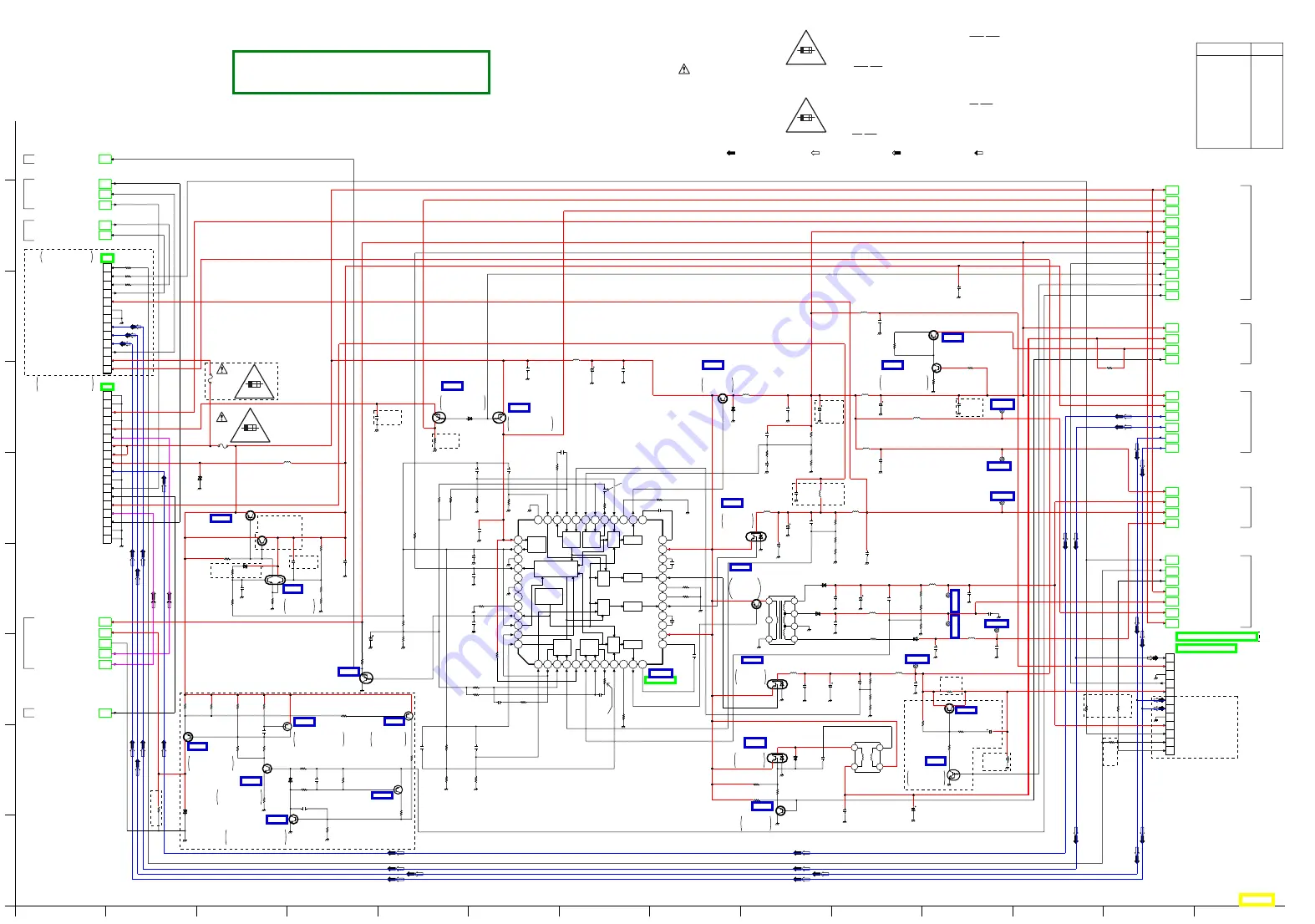The image size is (1315, 924).
Task: Open the longer bright-green link box above the right connector
Action: [x=1216, y=637]
